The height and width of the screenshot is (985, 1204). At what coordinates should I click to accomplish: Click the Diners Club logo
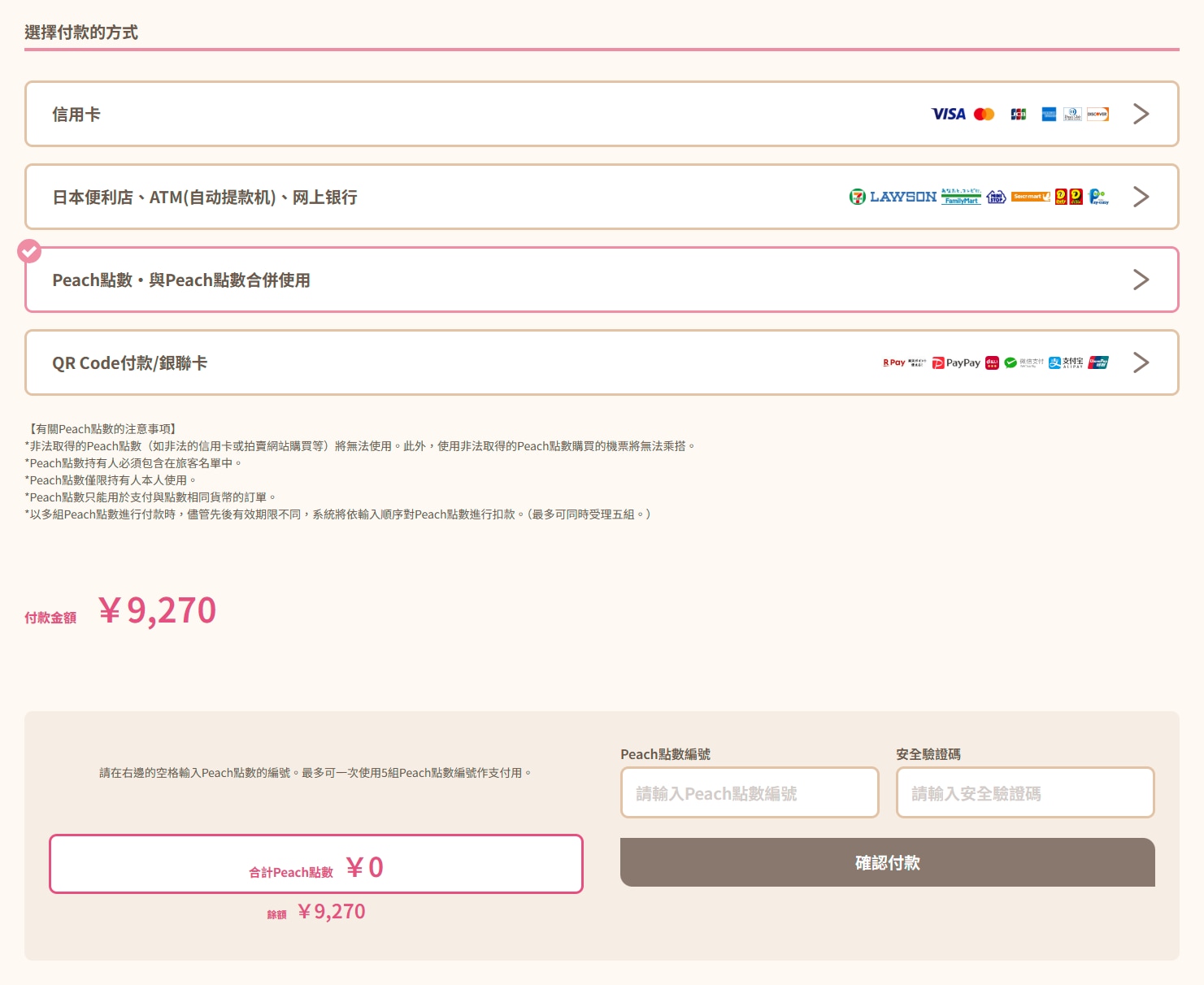point(1072,114)
